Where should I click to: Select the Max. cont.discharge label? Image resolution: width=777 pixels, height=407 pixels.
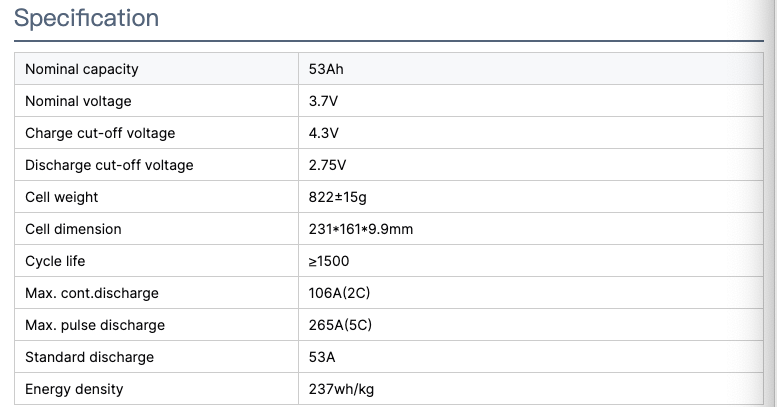click(x=92, y=293)
